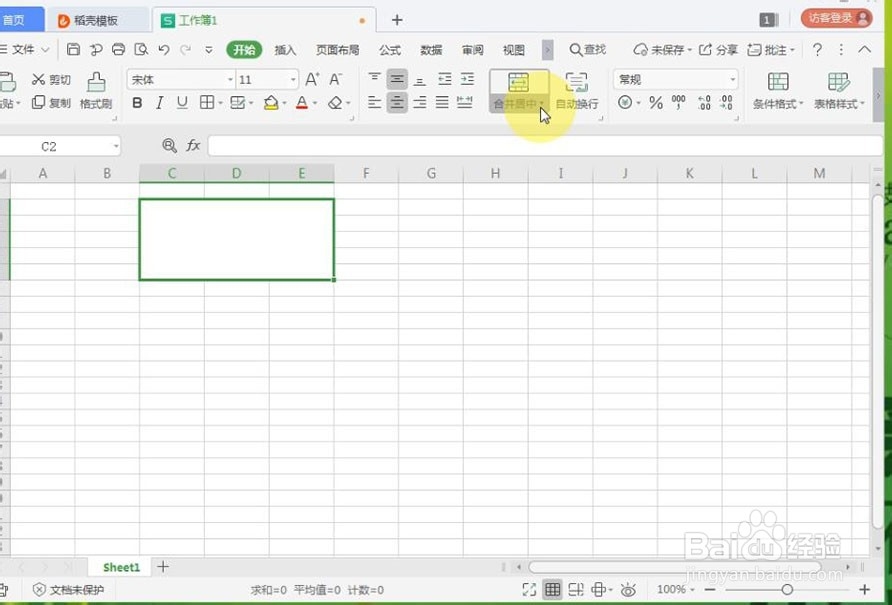Click distributed alignment icon
The image size is (892, 605).
(465, 103)
